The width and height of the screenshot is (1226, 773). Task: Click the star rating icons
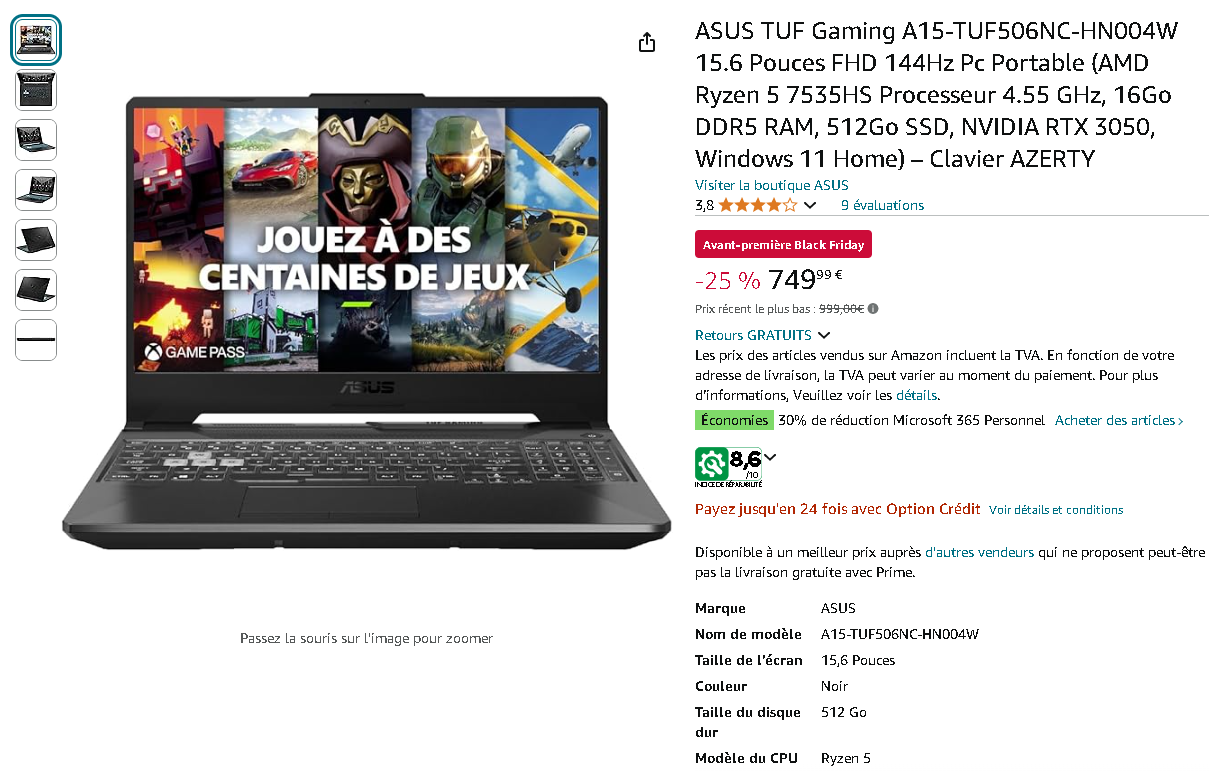coord(757,205)
